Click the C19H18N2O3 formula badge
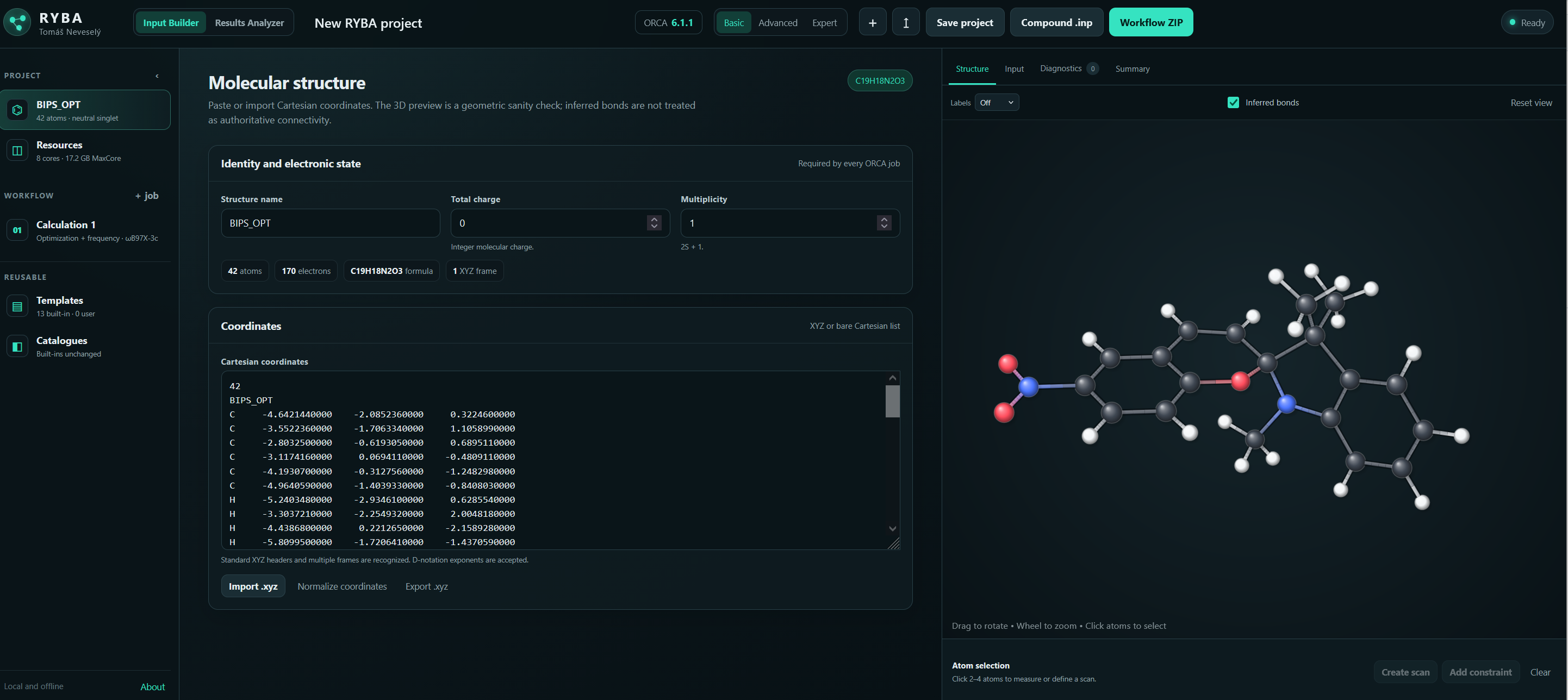 879,80
